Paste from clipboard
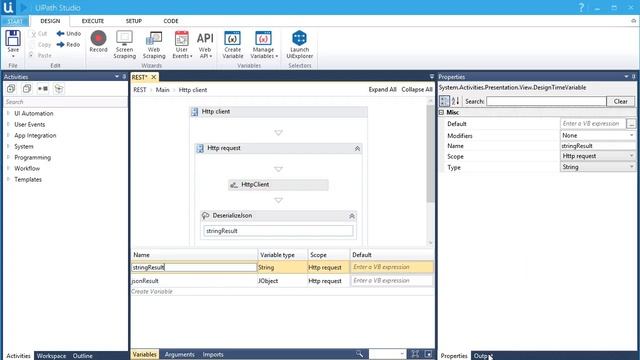The image size is (640, 360). coord(40,55)
